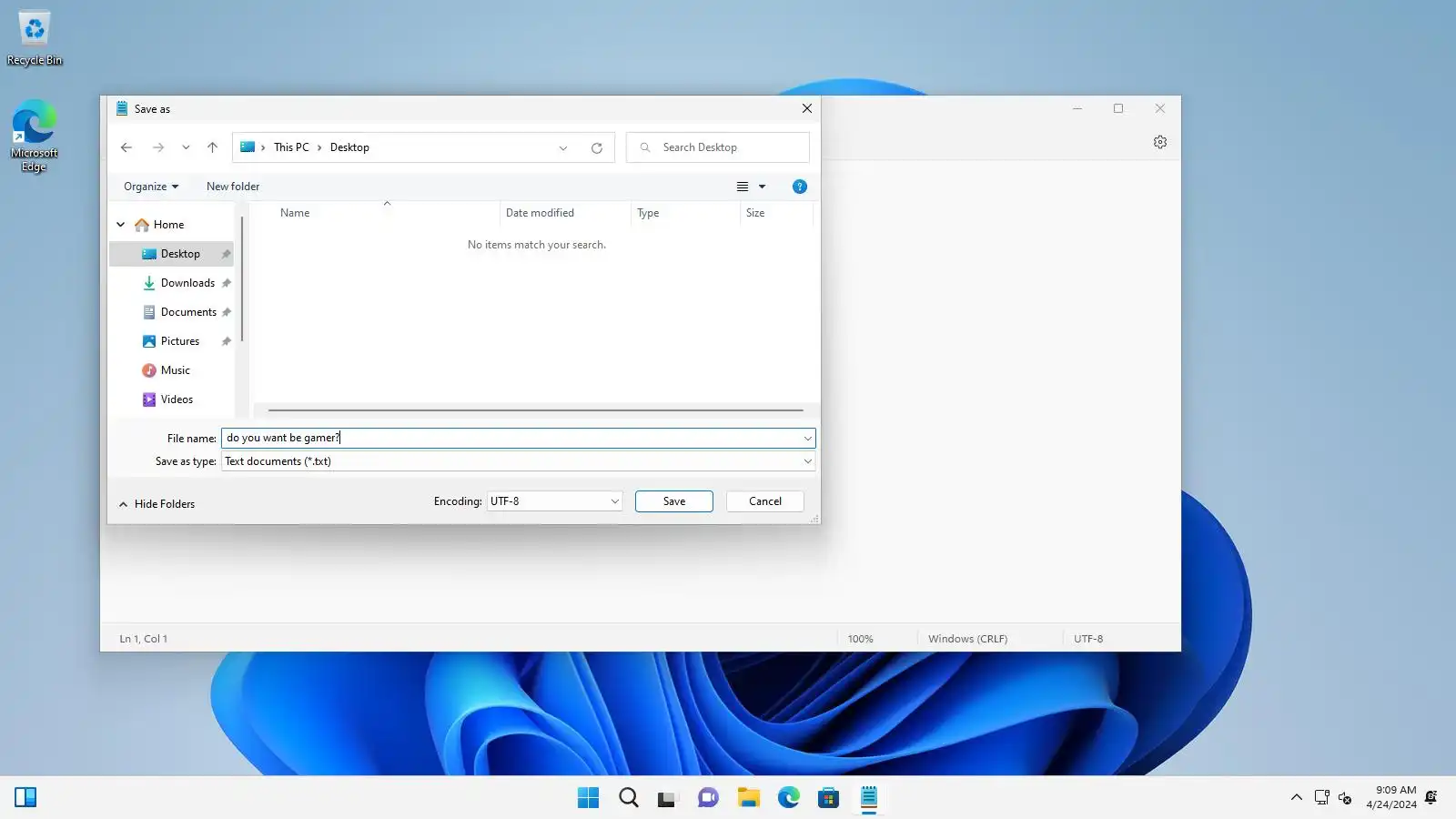
Task: Go forward in Save as dialog
Action: coord(158,147)
